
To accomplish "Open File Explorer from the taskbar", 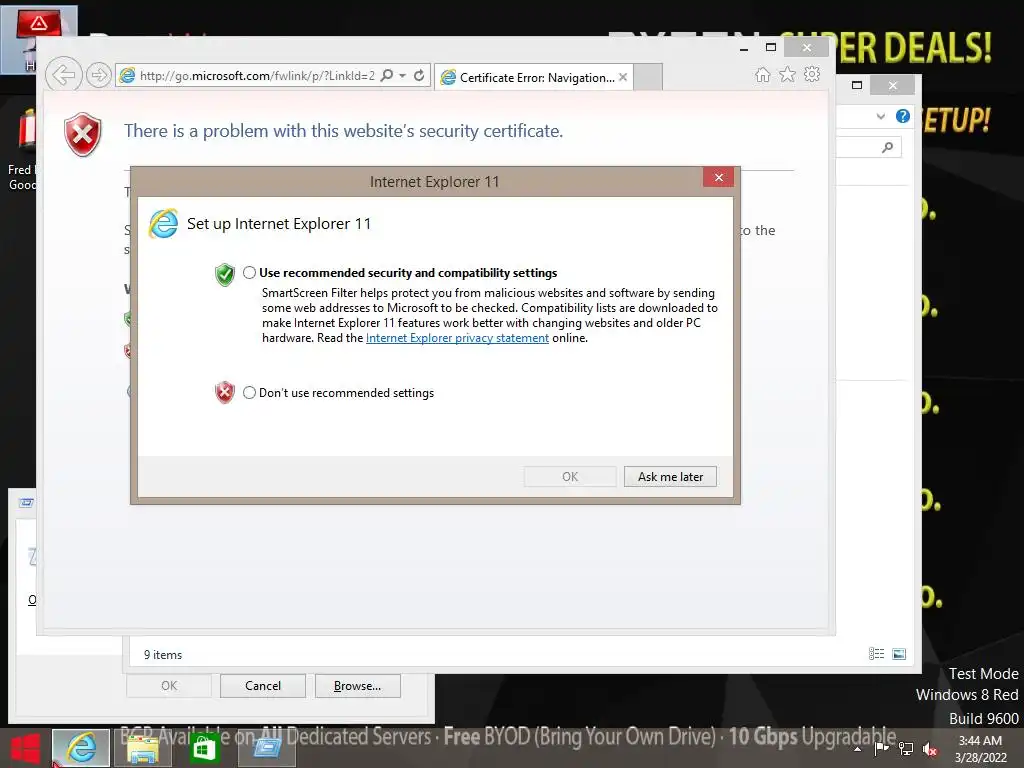I will pos(142,748).
